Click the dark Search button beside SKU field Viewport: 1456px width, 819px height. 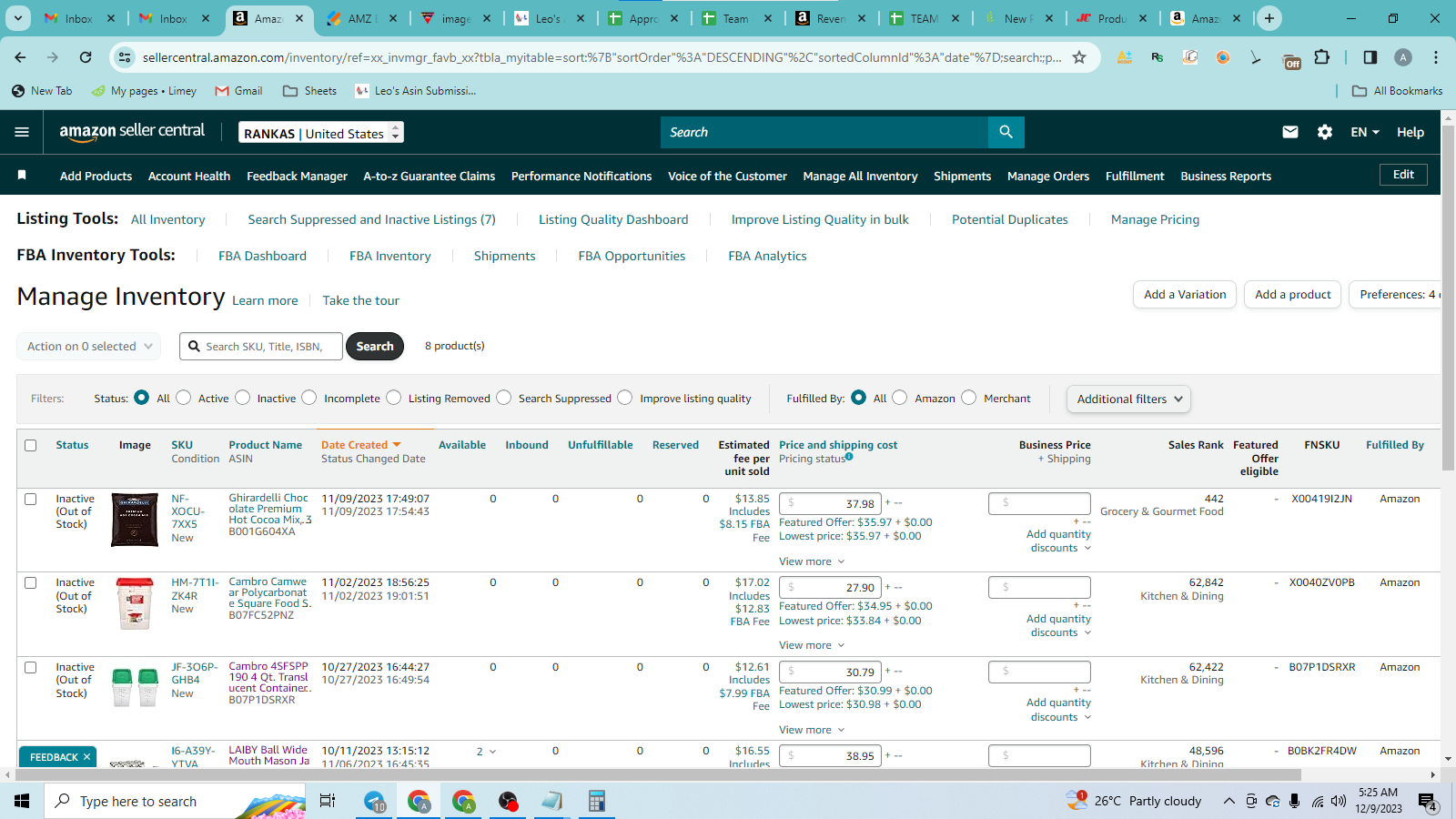click(x=375, y=347)
